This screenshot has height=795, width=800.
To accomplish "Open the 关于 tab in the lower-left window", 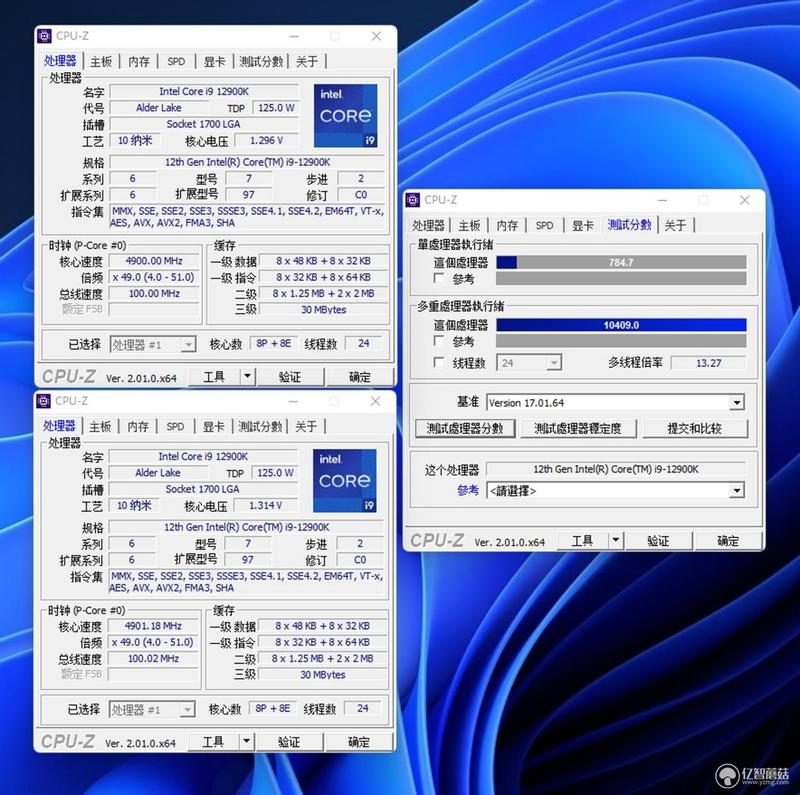I will tap(306, 427).
